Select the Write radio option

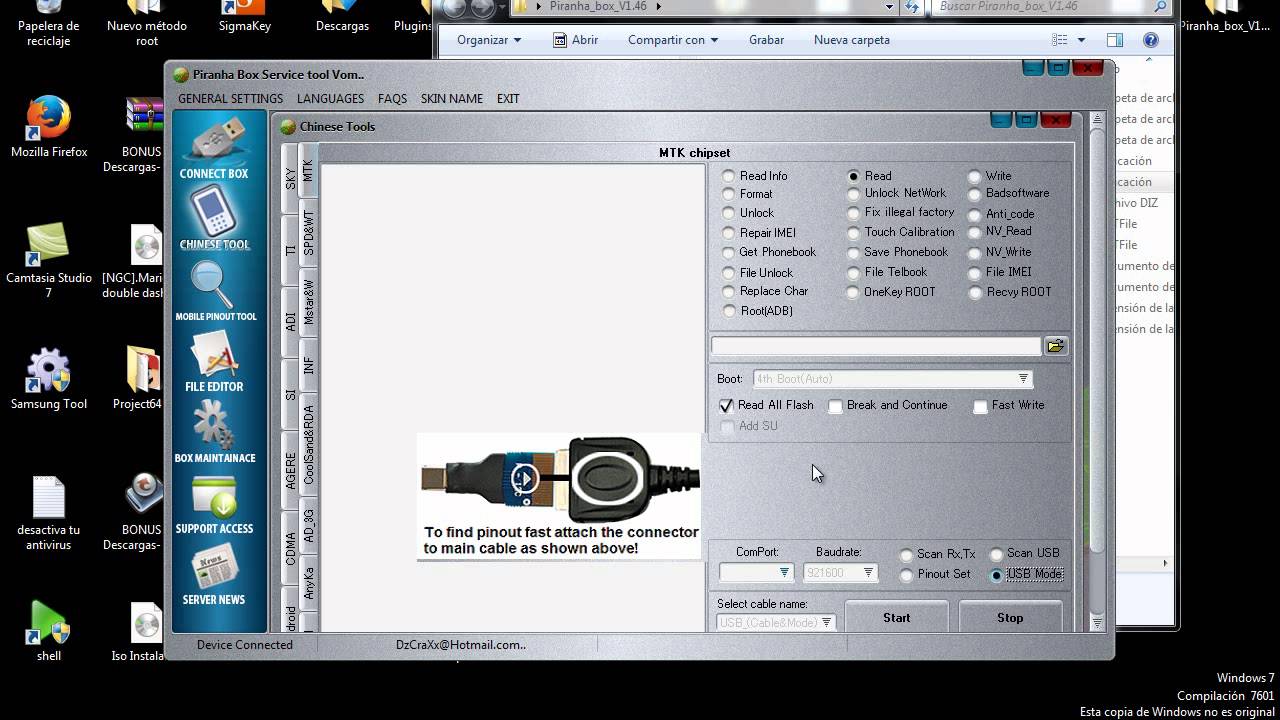pos(974,176)
